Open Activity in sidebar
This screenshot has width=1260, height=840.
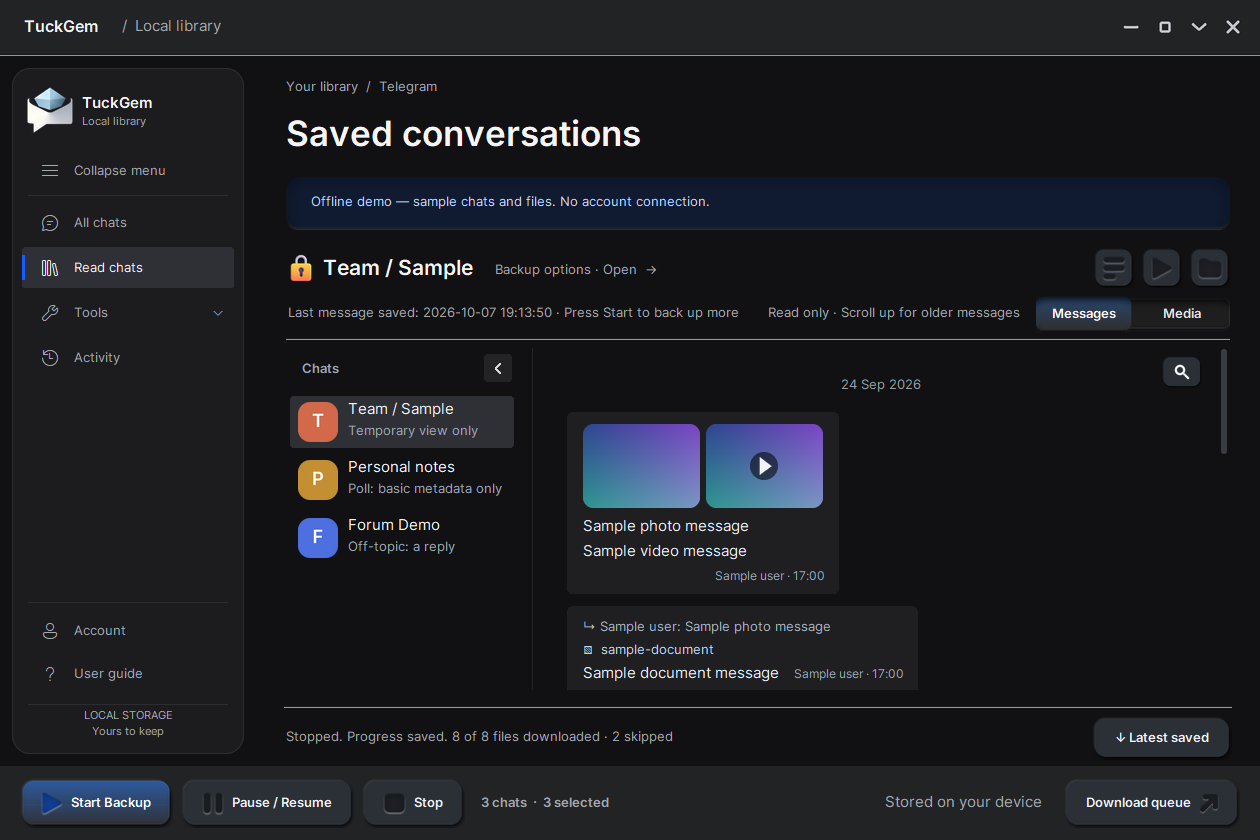click(128, 358)
